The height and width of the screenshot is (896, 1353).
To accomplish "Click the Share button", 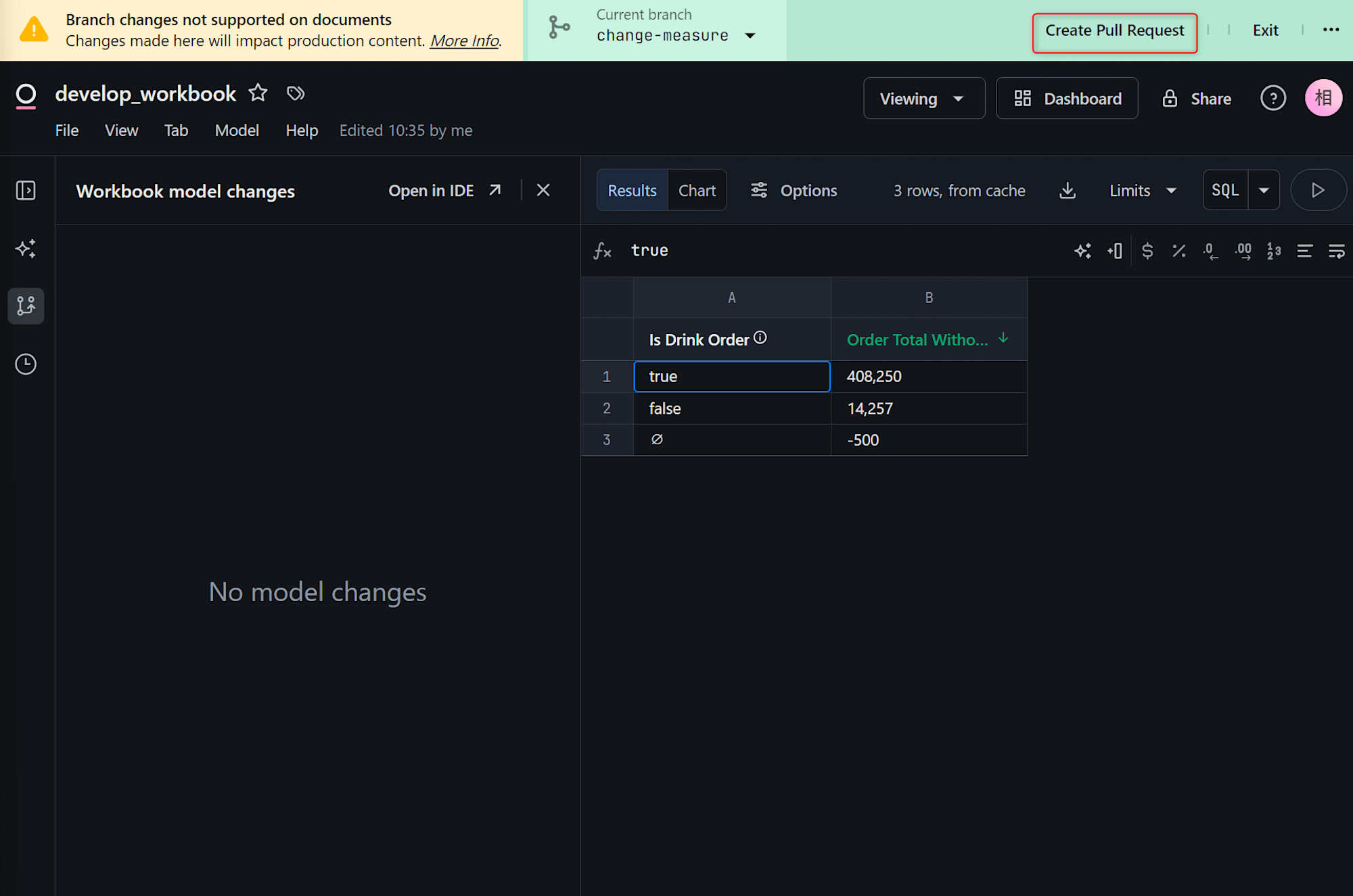I will (x=1196, y=99).
